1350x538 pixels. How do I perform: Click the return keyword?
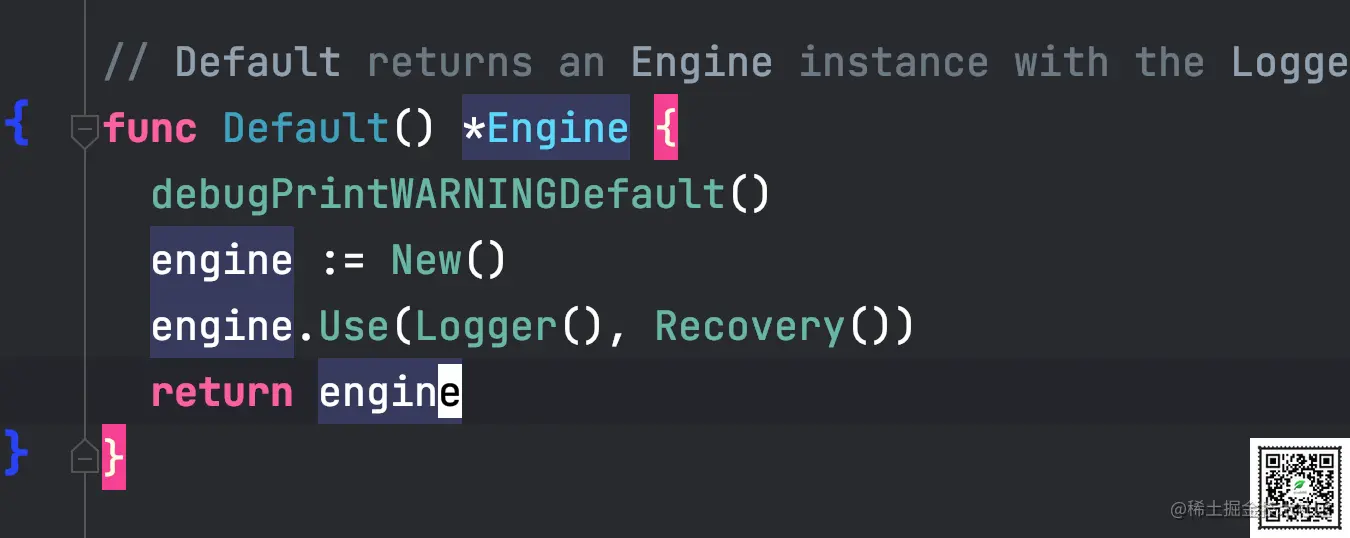222,393
